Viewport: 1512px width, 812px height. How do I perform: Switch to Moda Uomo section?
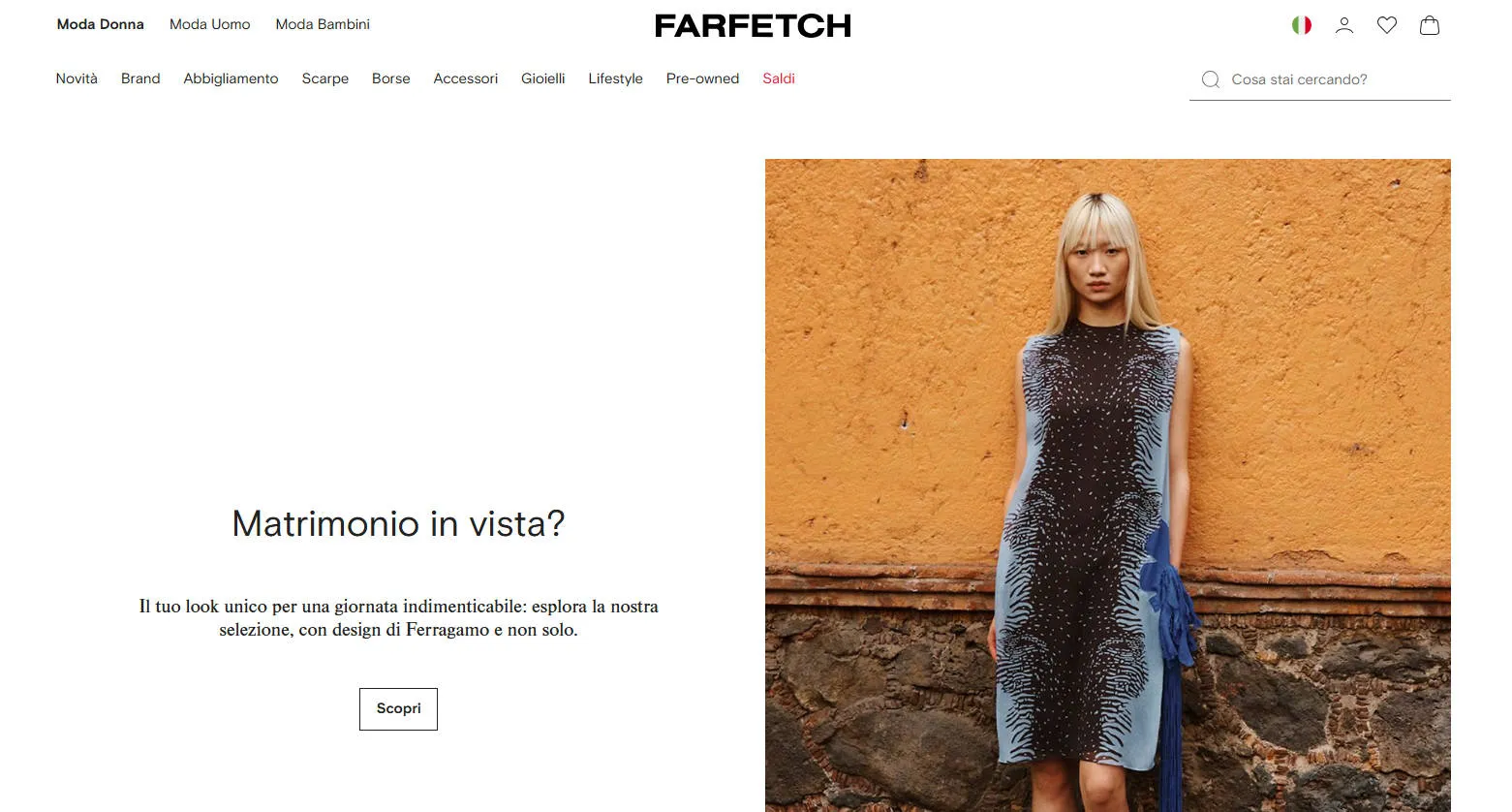pos(210,24)
